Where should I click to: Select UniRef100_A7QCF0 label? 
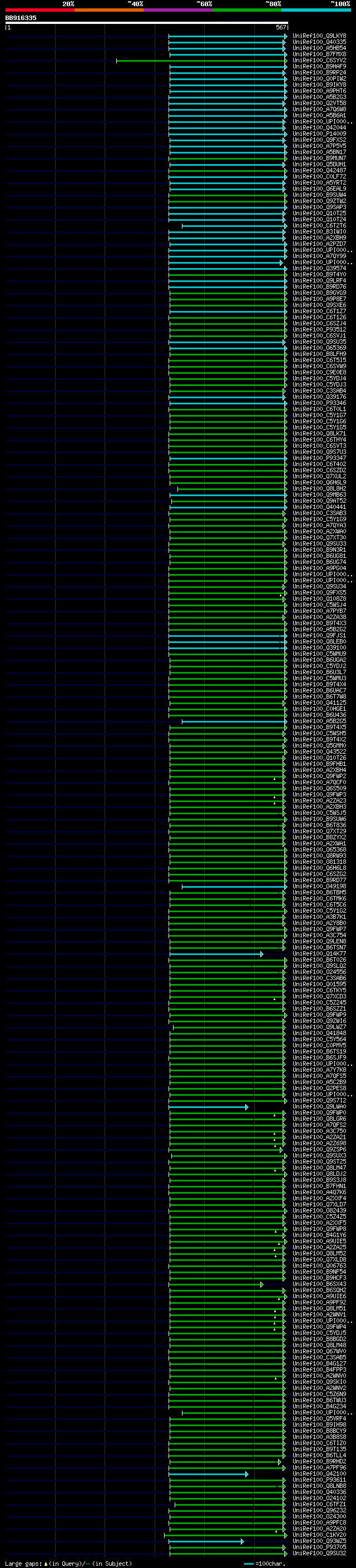click(x=319, y=782)
